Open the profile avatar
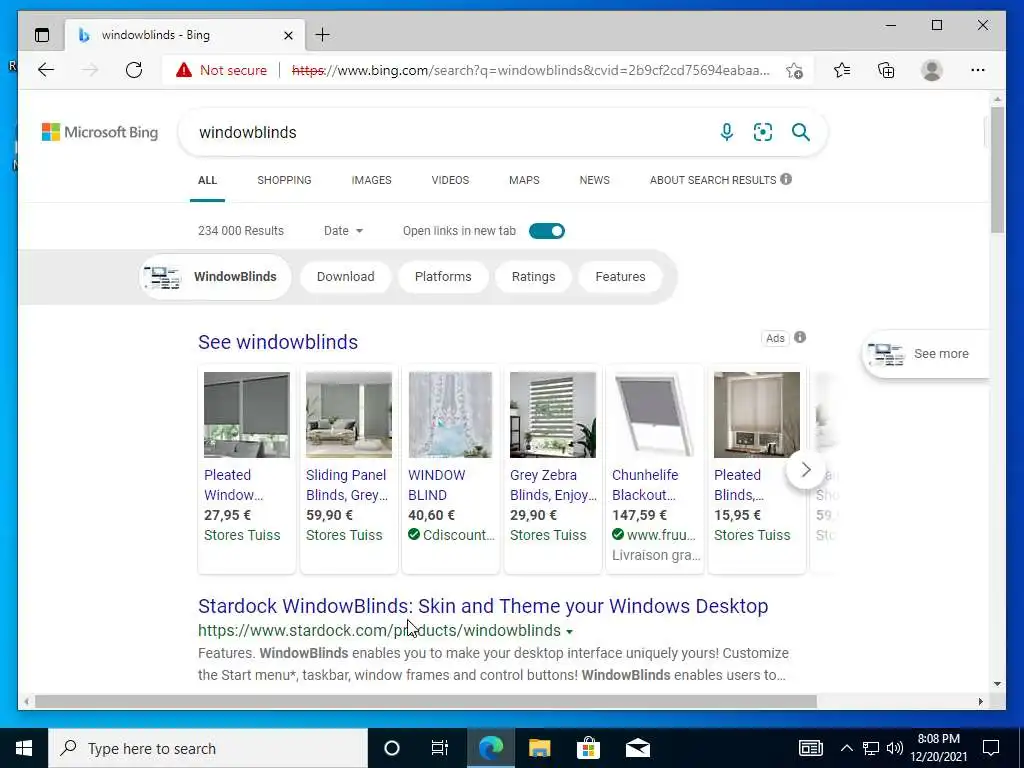1024x768 pixels. tap(932, 70)
